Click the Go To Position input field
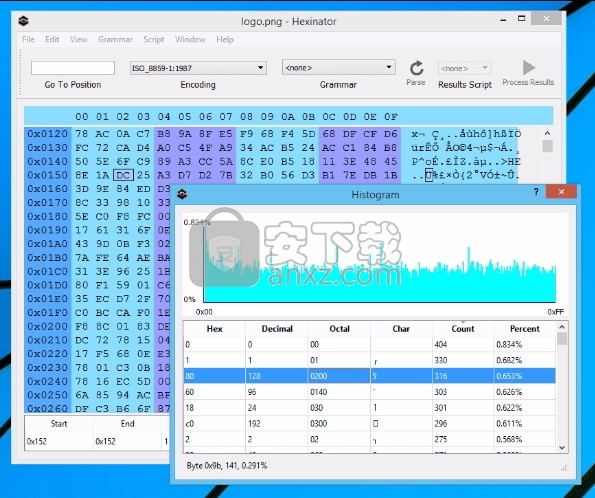Screen dimensions: 595x498 click(73, 68)
